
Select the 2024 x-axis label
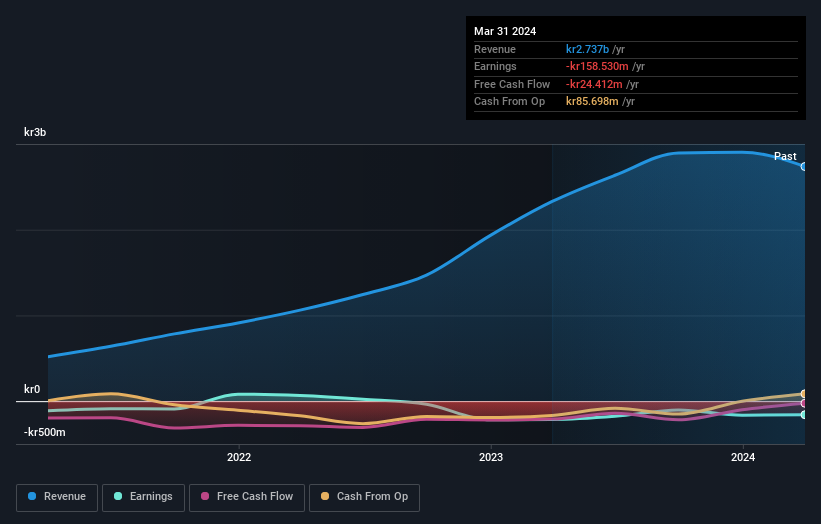click(x=742, y=457)
